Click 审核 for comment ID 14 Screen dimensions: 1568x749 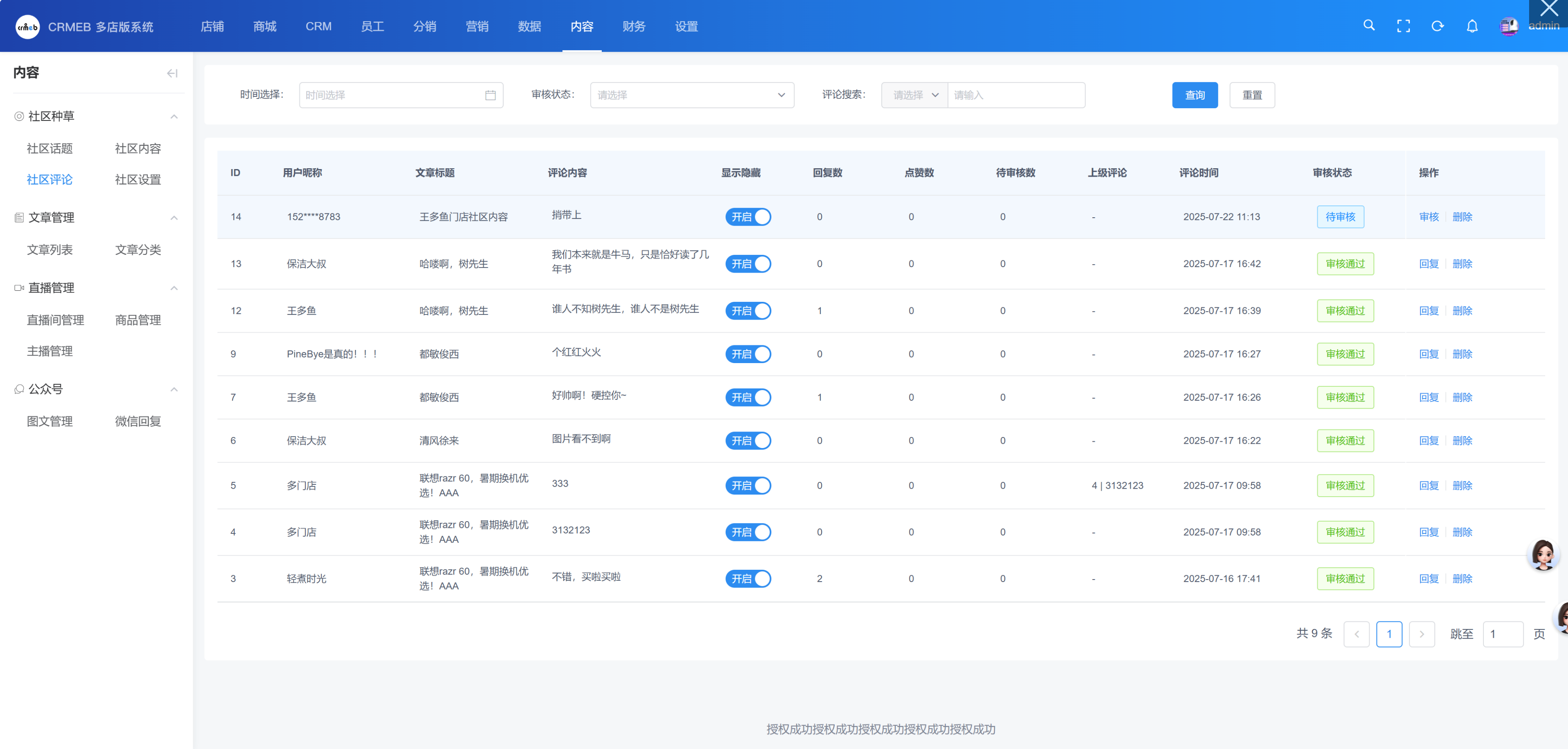[1428, 216]
